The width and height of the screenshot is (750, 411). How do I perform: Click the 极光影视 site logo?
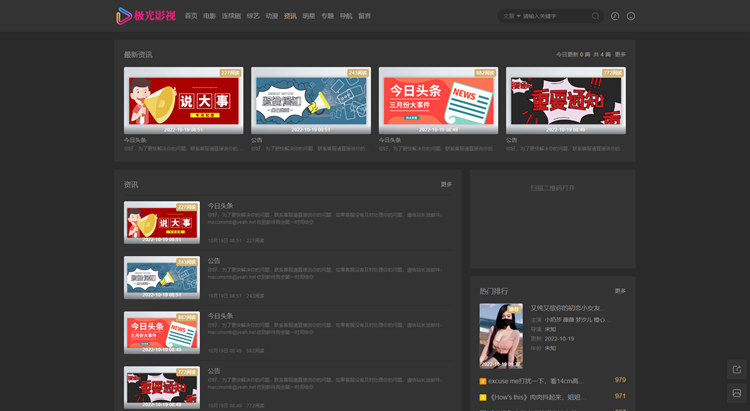(146, 16)
